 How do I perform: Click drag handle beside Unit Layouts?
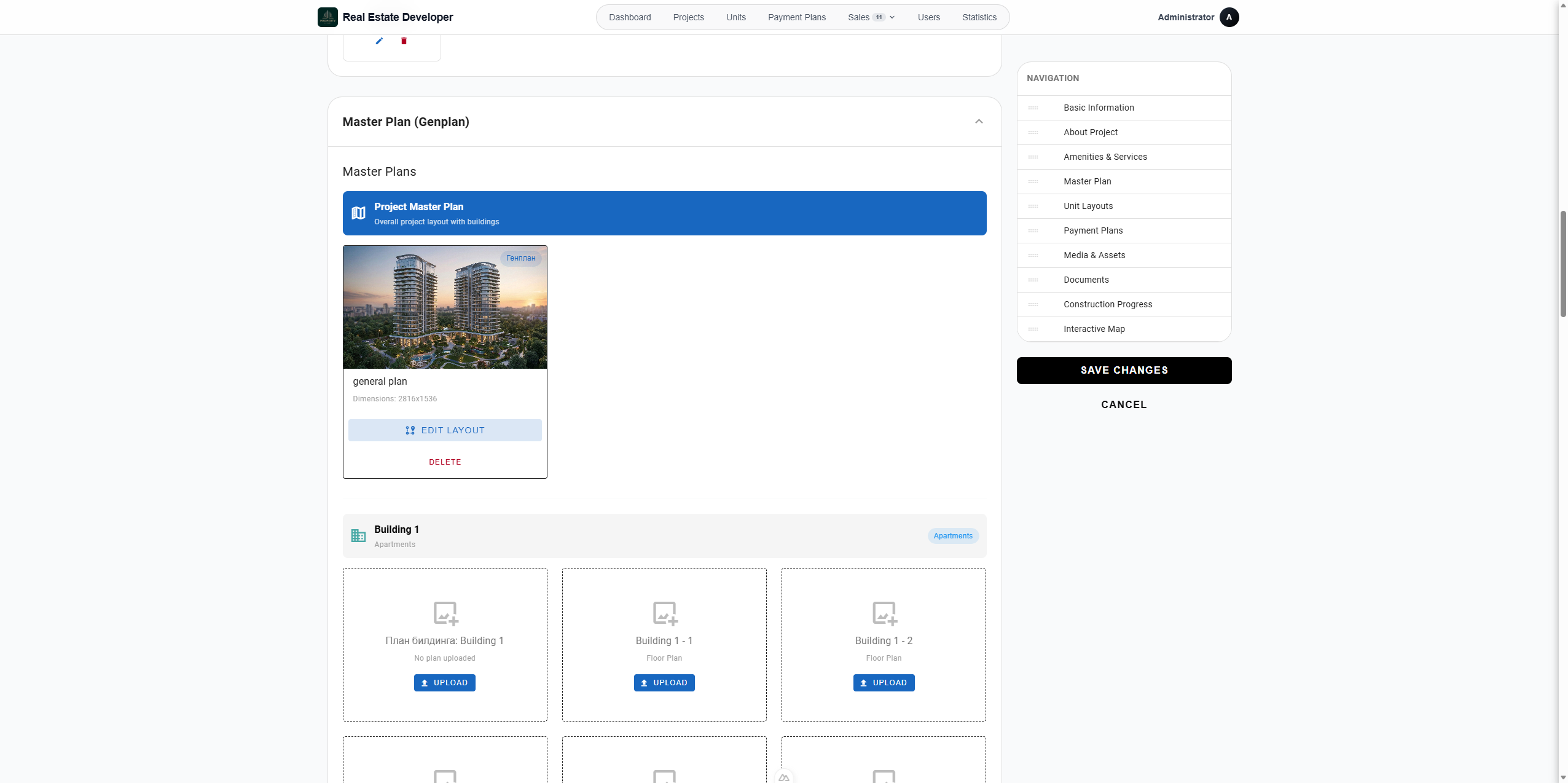pos(1033,207)
